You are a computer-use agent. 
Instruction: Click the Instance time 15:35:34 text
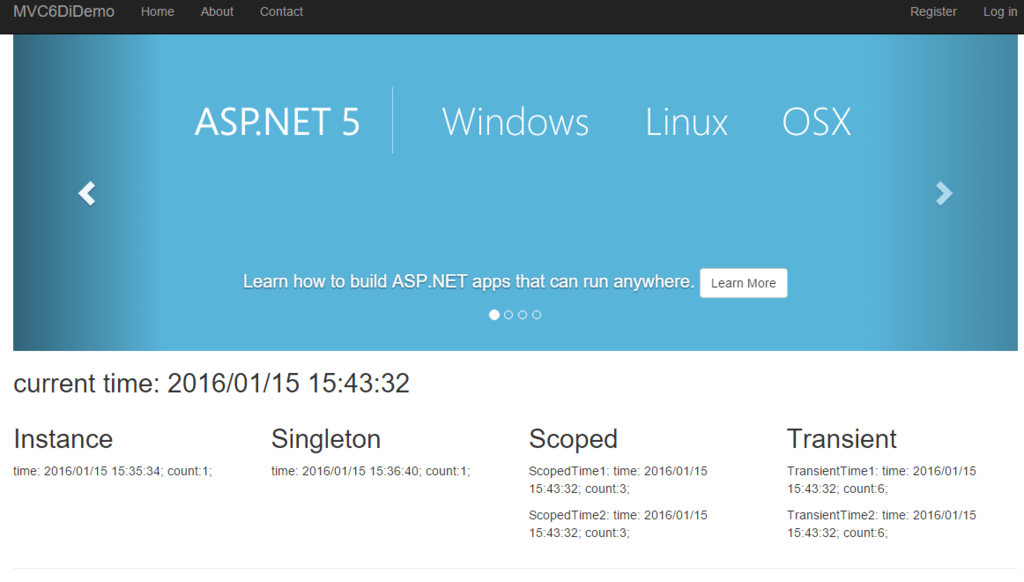112,471
